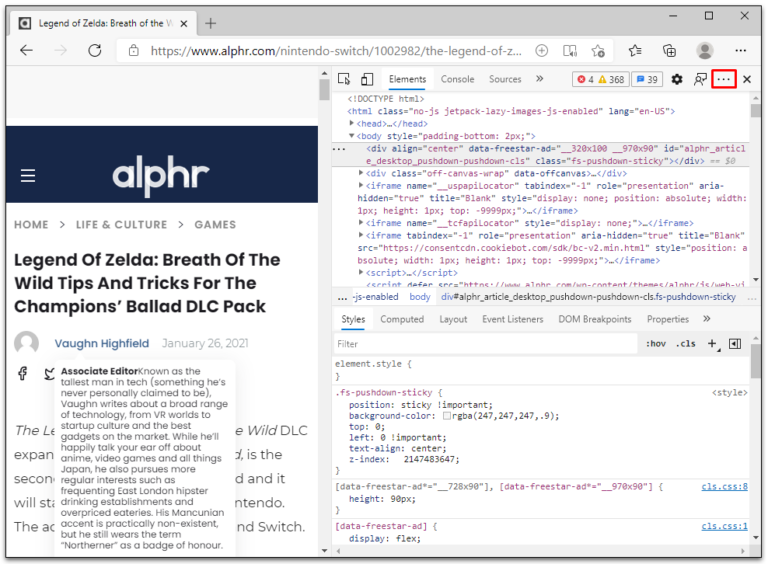This screenshot has height=564, width=768.
Task: Add page to favorites star icon
Action: click(598, 50)
